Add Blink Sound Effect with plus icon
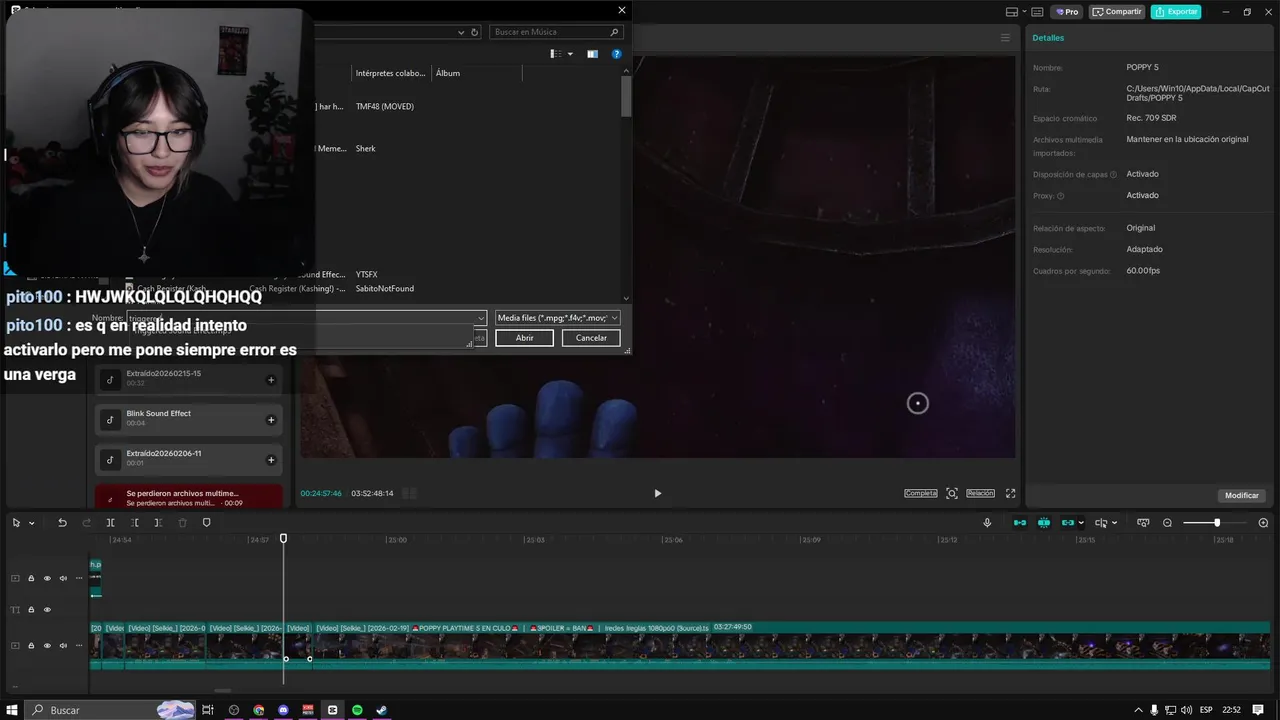Screen dimensions: 1280x720 click(x=271, y=420)
